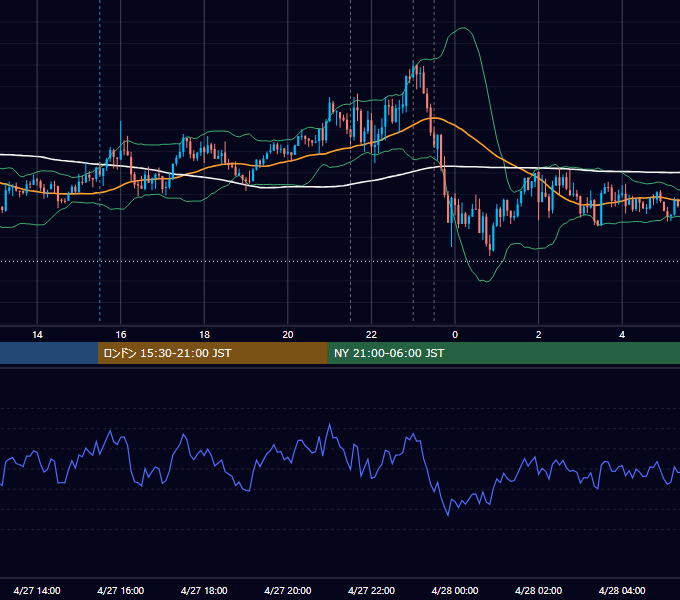This screenshot has width=680, height=600.
Task: Click the 4/28 04:00 time label
Action: click(x=622, y=590)
